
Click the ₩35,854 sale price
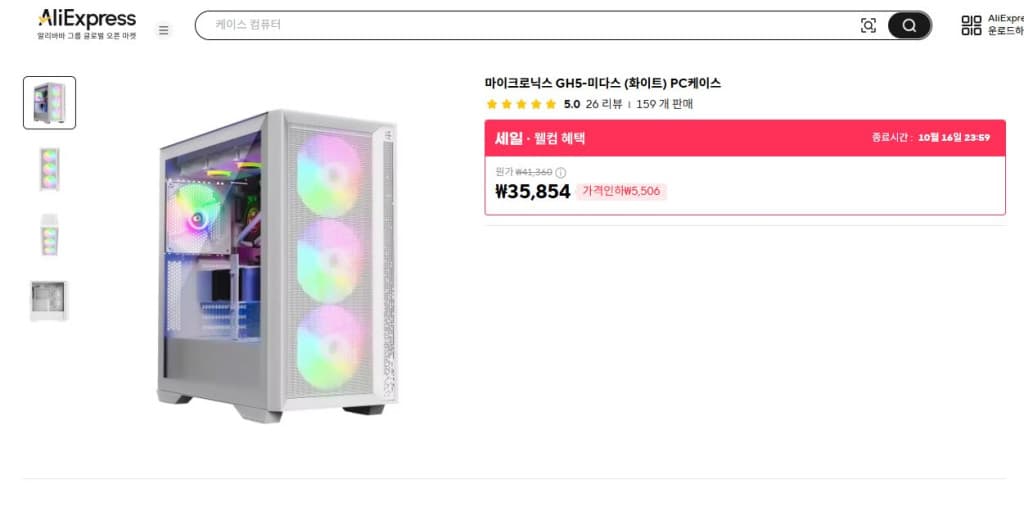pos(533,191)
